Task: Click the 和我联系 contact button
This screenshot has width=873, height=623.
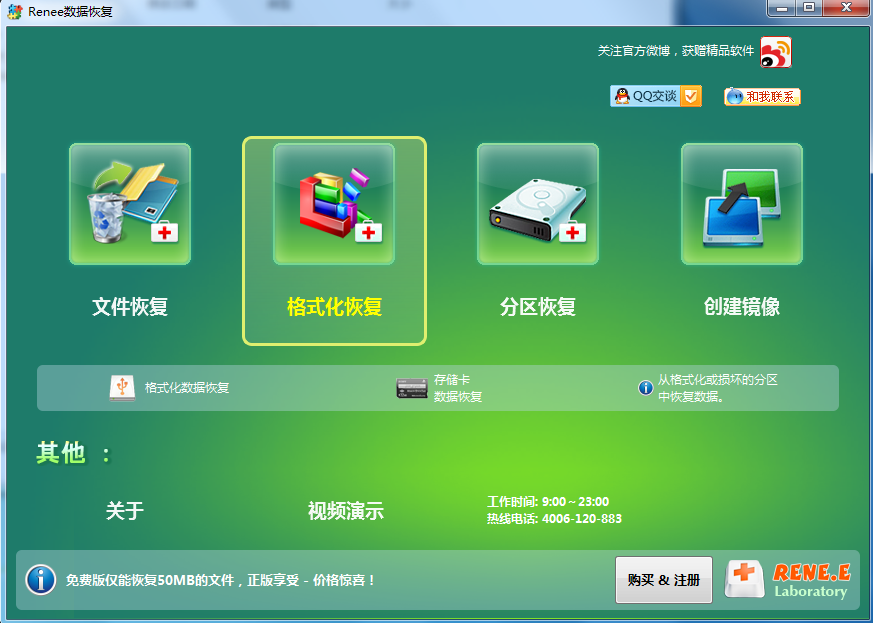Action: (x=762, y=97)
